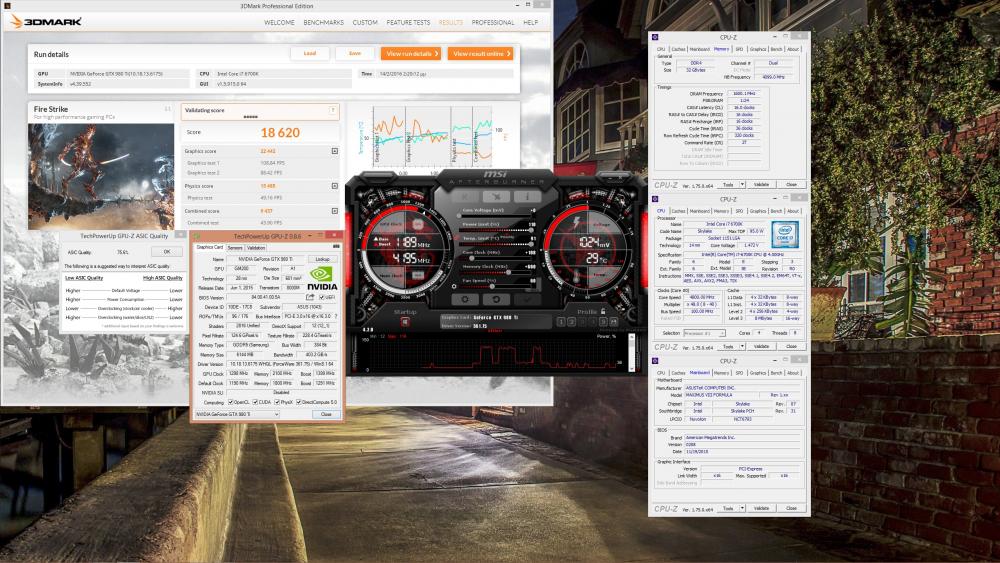Click Load button in Run details
This screenshot has height=563, width=1000.
(310, 54)
